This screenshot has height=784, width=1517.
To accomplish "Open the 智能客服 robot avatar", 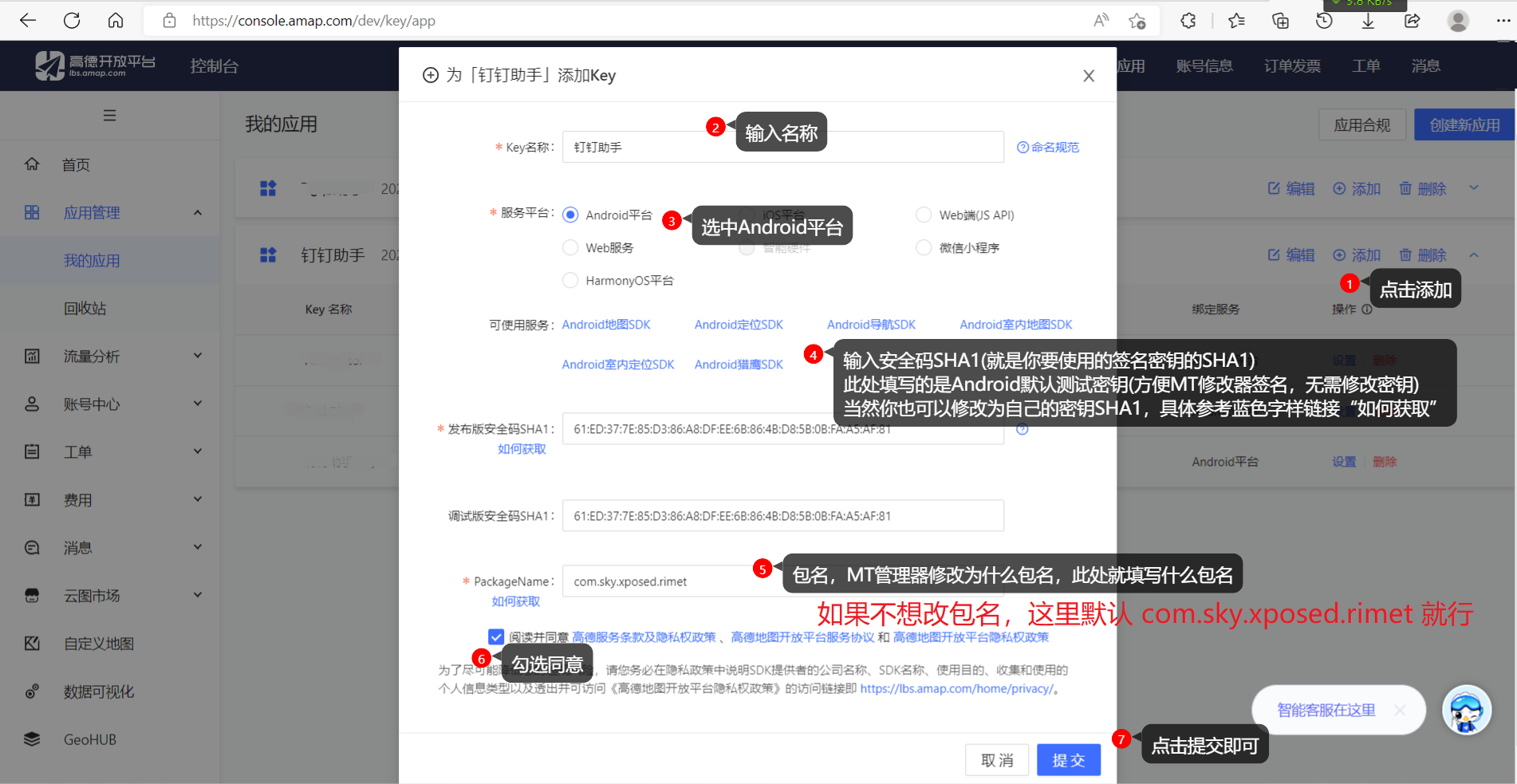I will tap(1467, 710).
